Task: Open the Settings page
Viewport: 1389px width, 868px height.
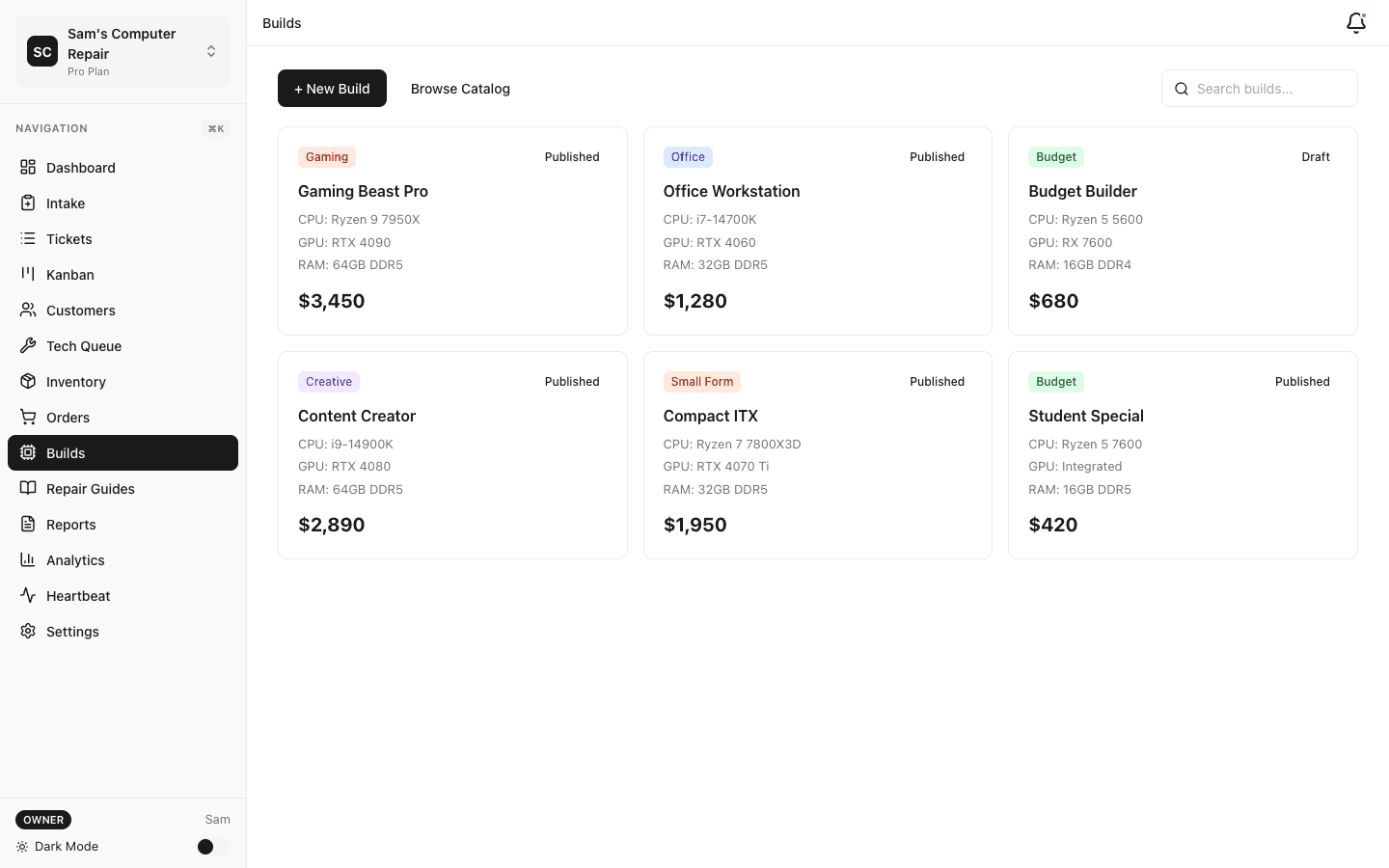Action: click(x=72, y=632)
